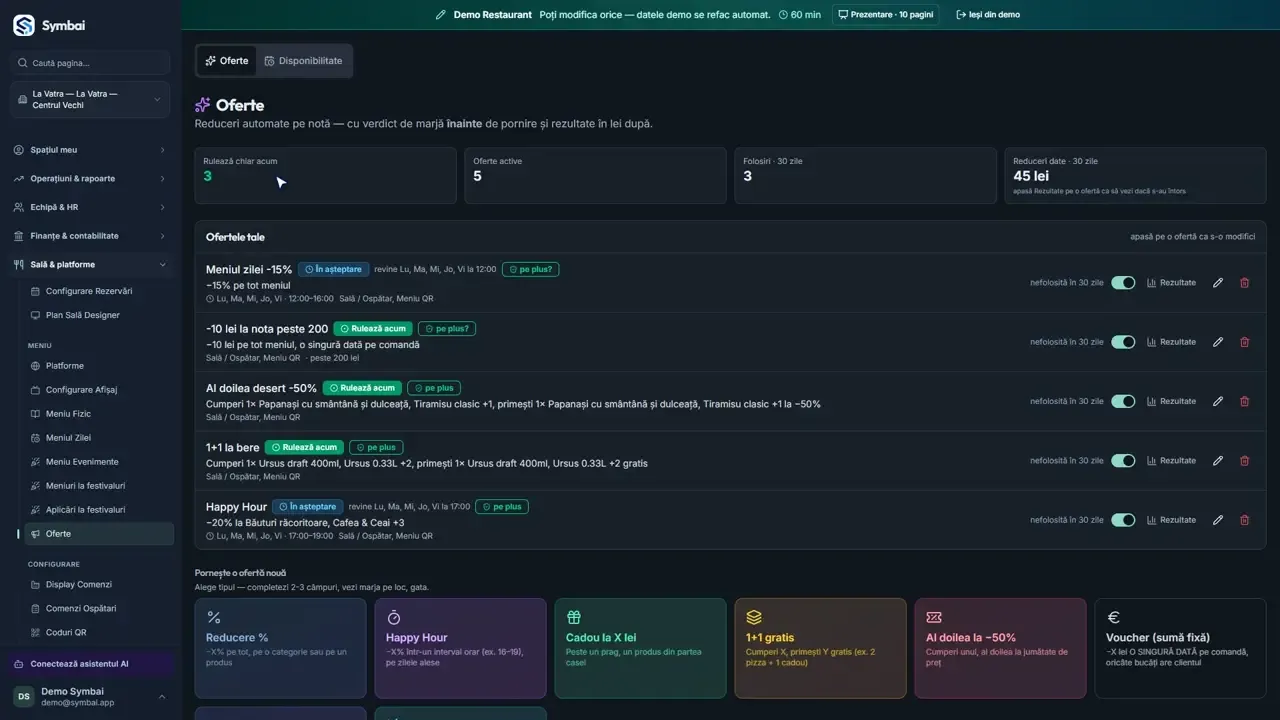Viewport: 1280px width, 720px height.
Task: Edit the Meniul zilei -15% offer pencil
Action: click(1218, 283)
